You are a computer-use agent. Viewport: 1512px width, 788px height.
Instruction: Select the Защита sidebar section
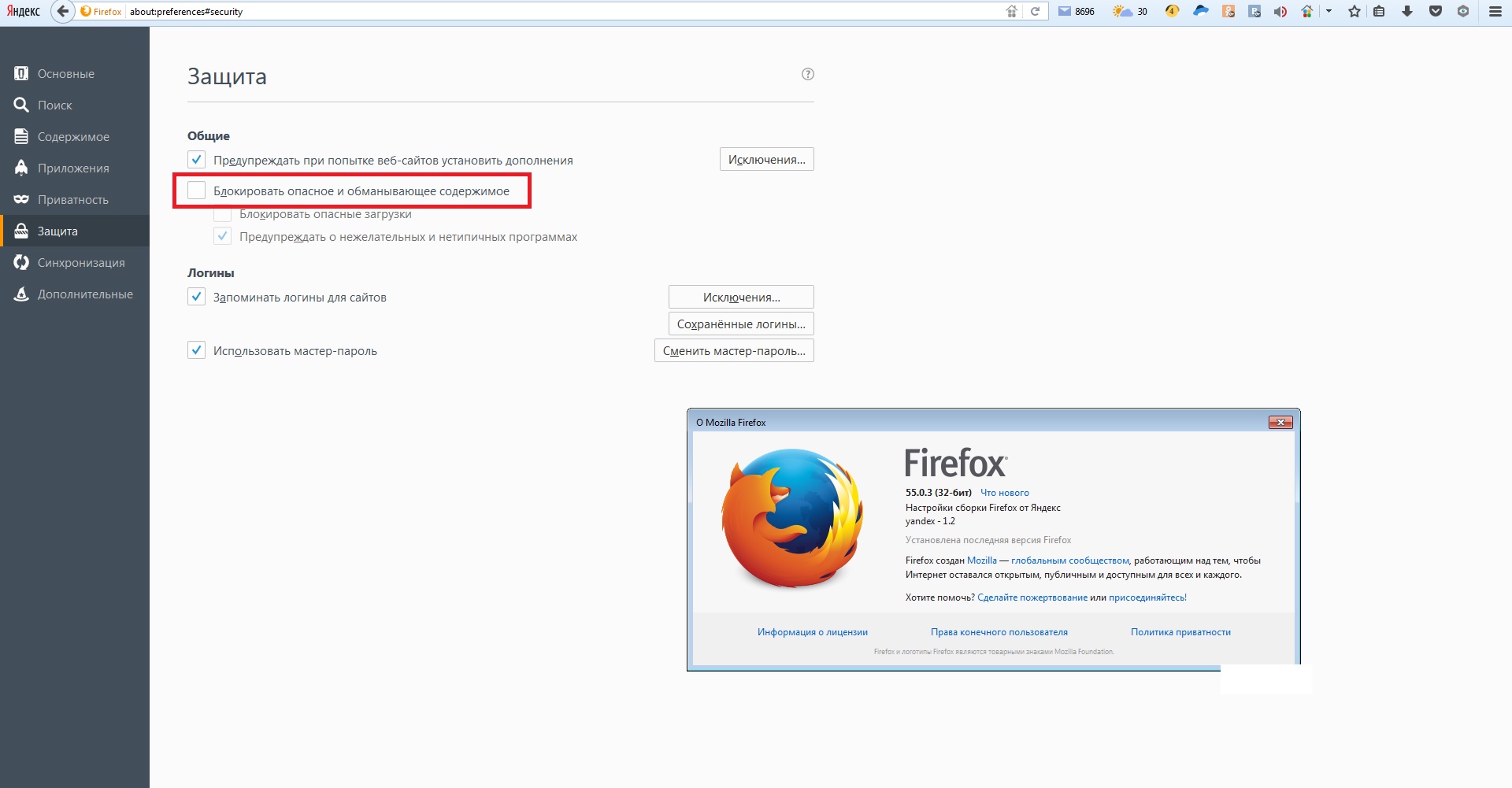pos(75,231)
